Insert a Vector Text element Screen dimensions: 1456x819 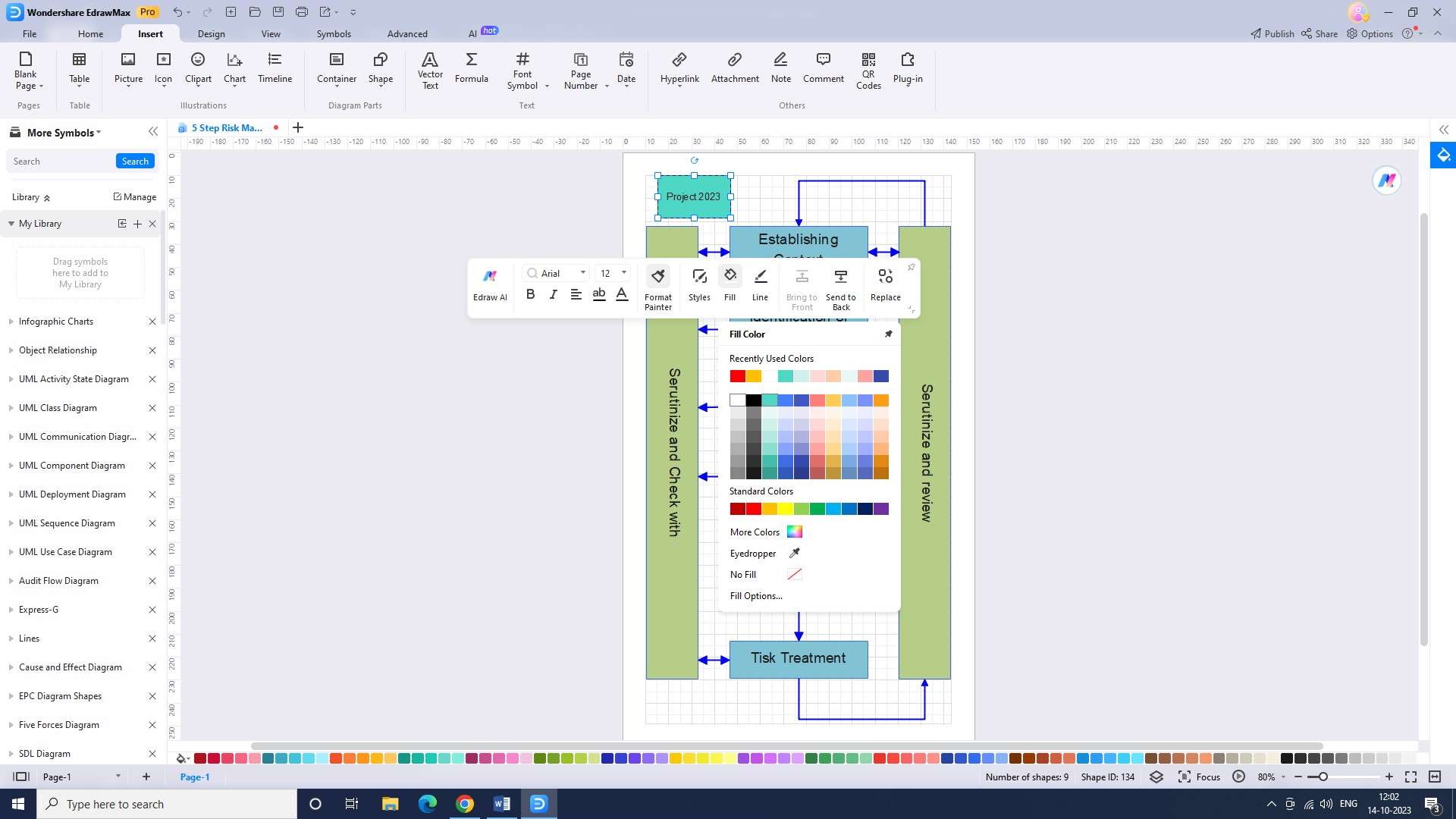[x=430, y=70]
